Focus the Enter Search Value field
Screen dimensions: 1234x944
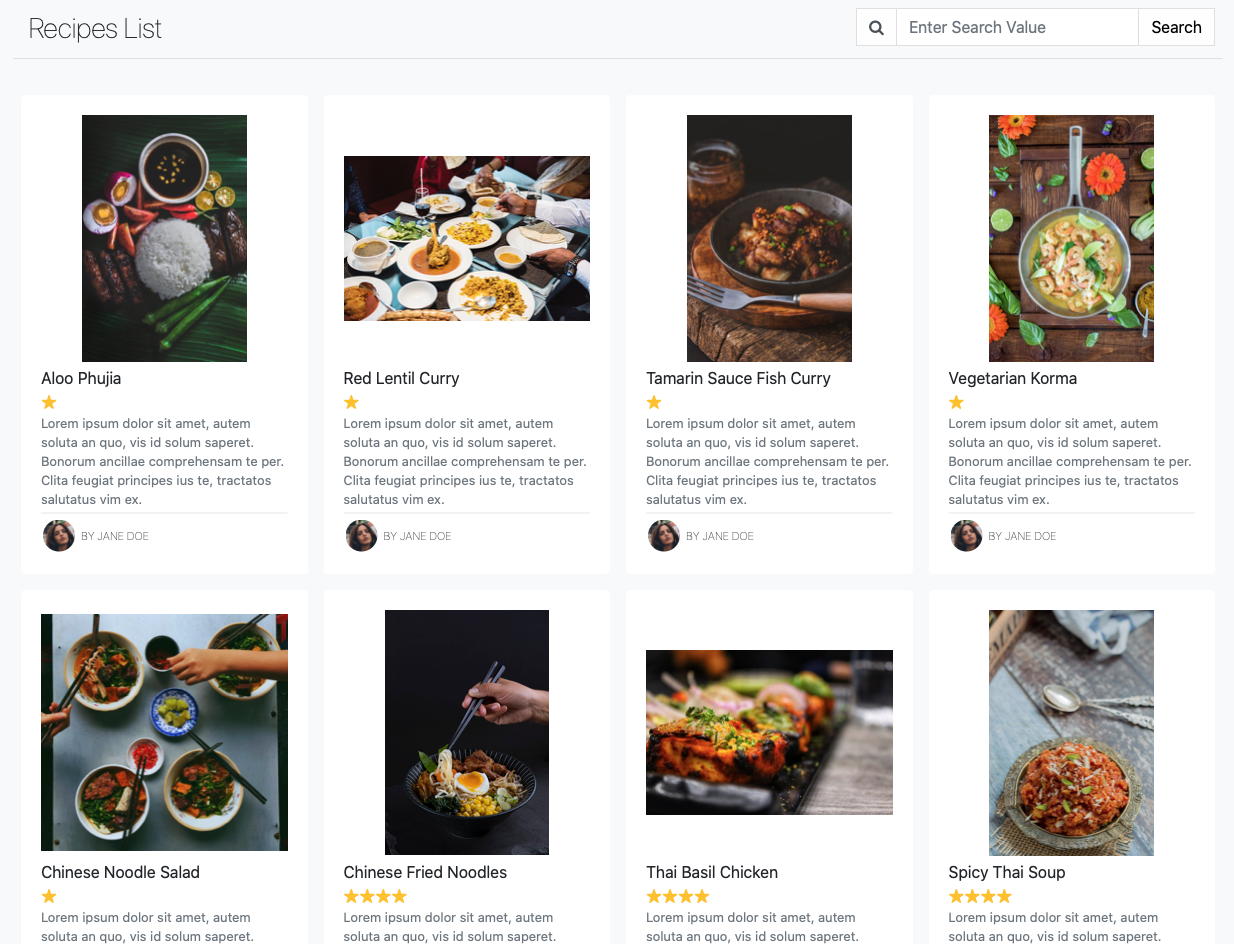tap(1016, 28)
